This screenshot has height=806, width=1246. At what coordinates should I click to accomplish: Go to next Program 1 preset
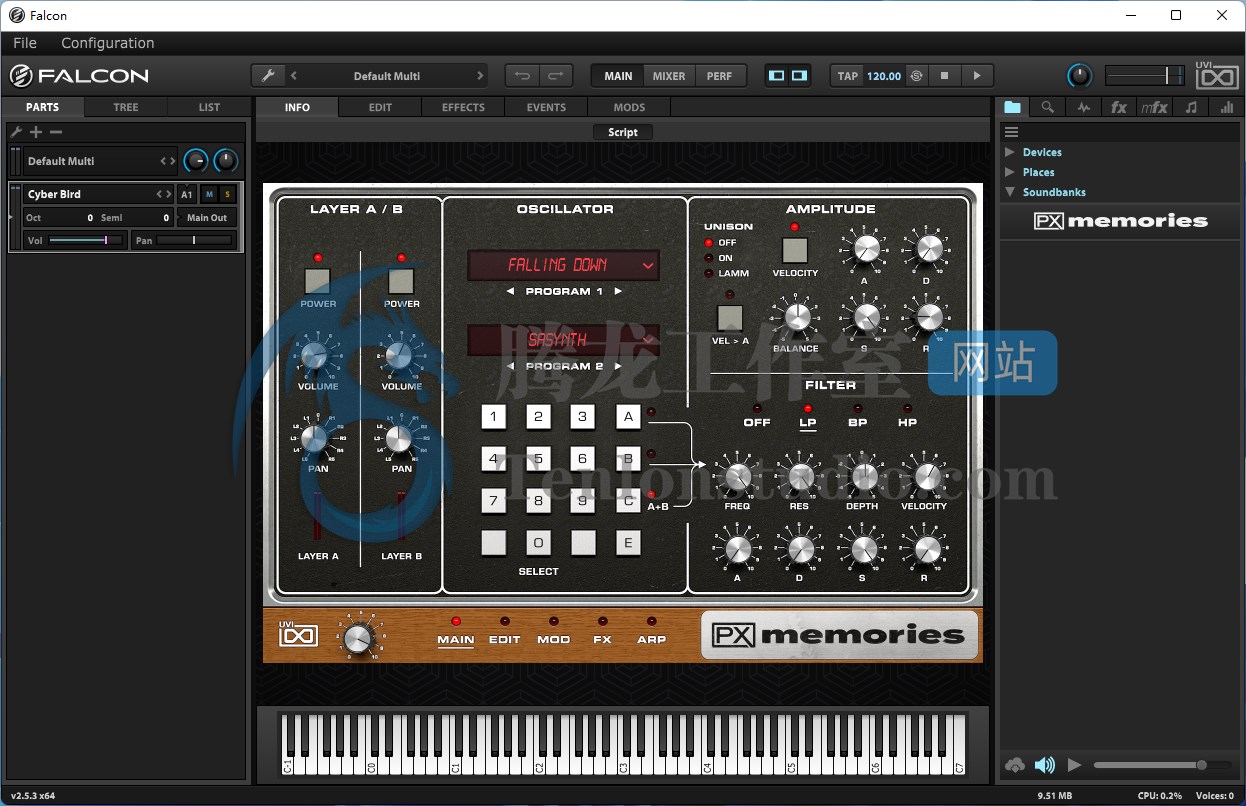618,292
